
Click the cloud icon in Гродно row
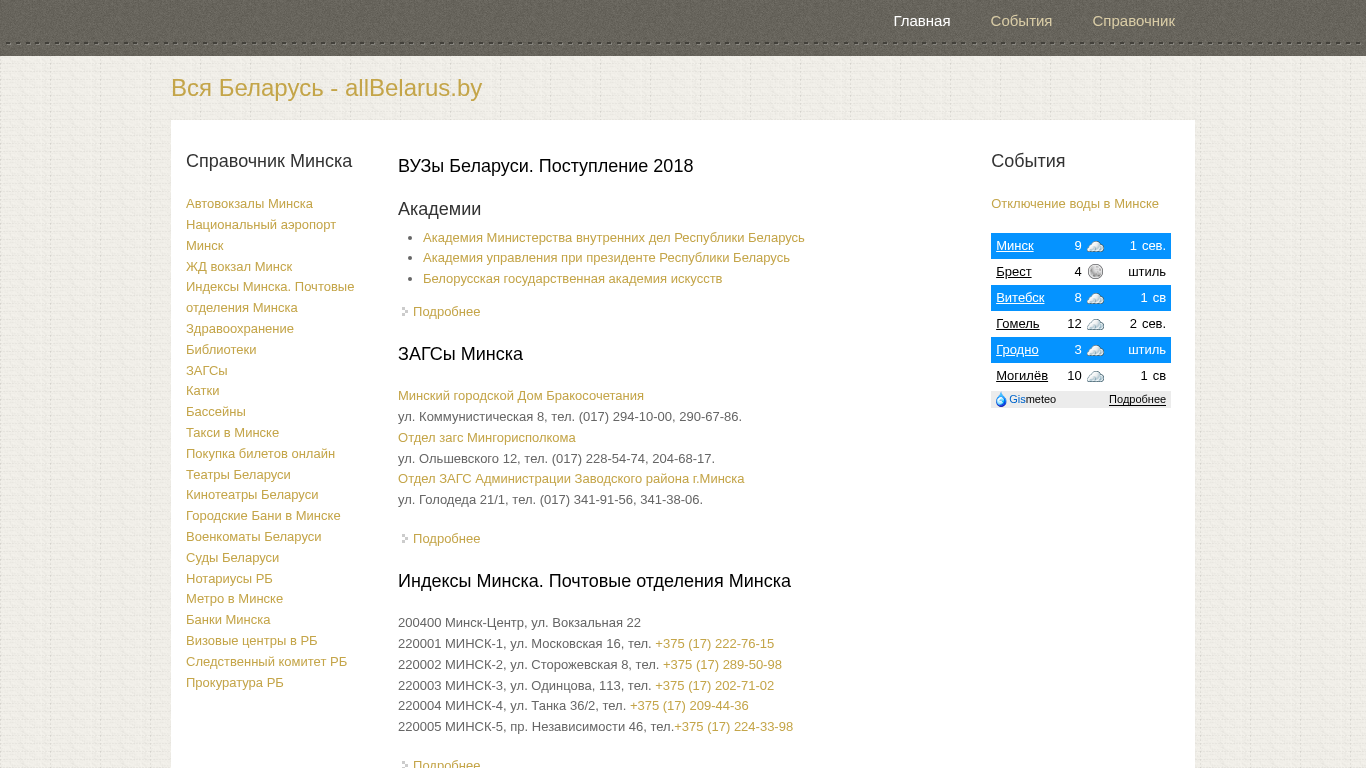pyautogui.click(x=1095, y=350)
